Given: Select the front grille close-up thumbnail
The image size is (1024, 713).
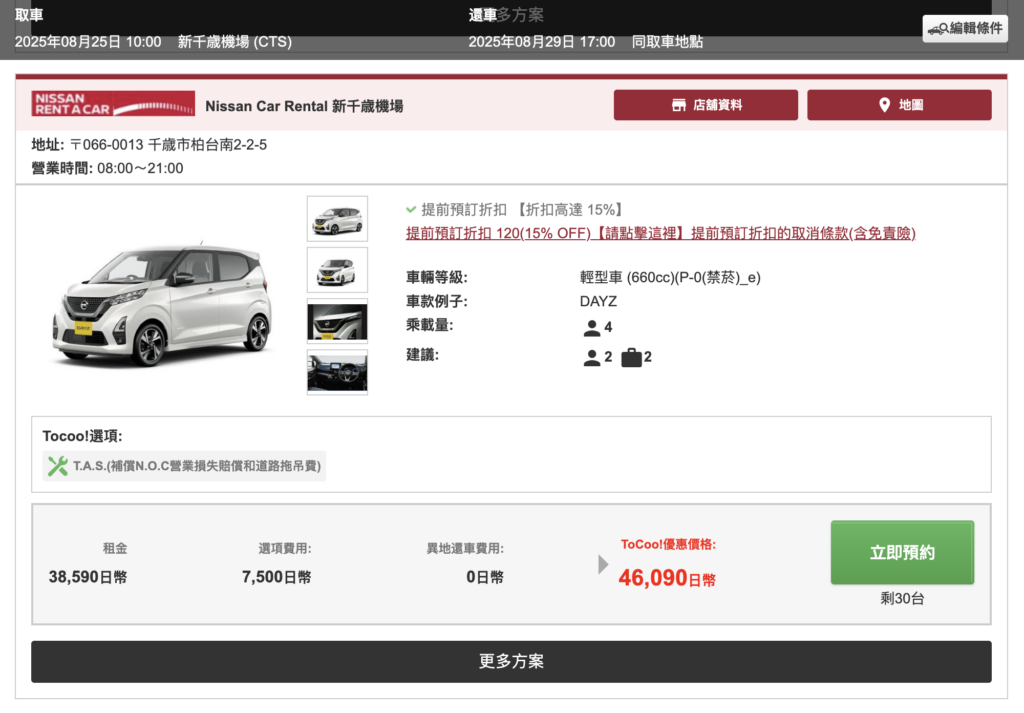Looking at the screenshot, I should point(337,321).
